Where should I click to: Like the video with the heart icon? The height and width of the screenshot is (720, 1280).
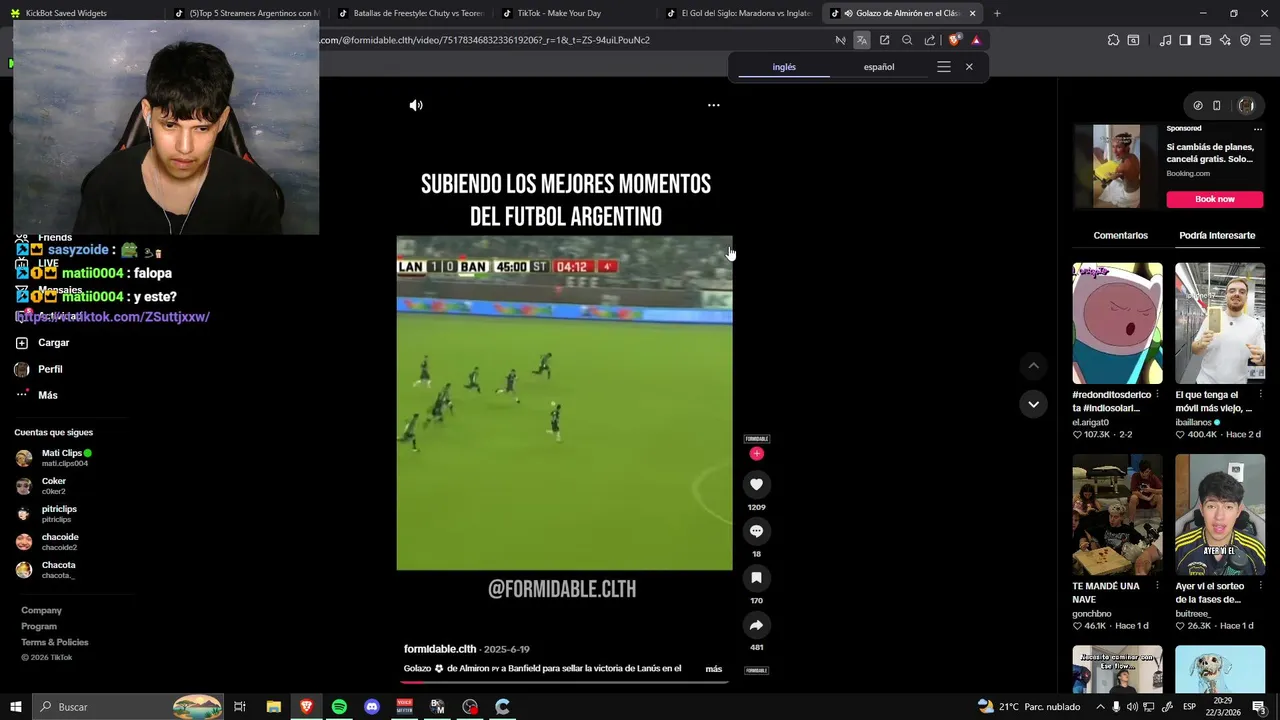pos(756,484)
